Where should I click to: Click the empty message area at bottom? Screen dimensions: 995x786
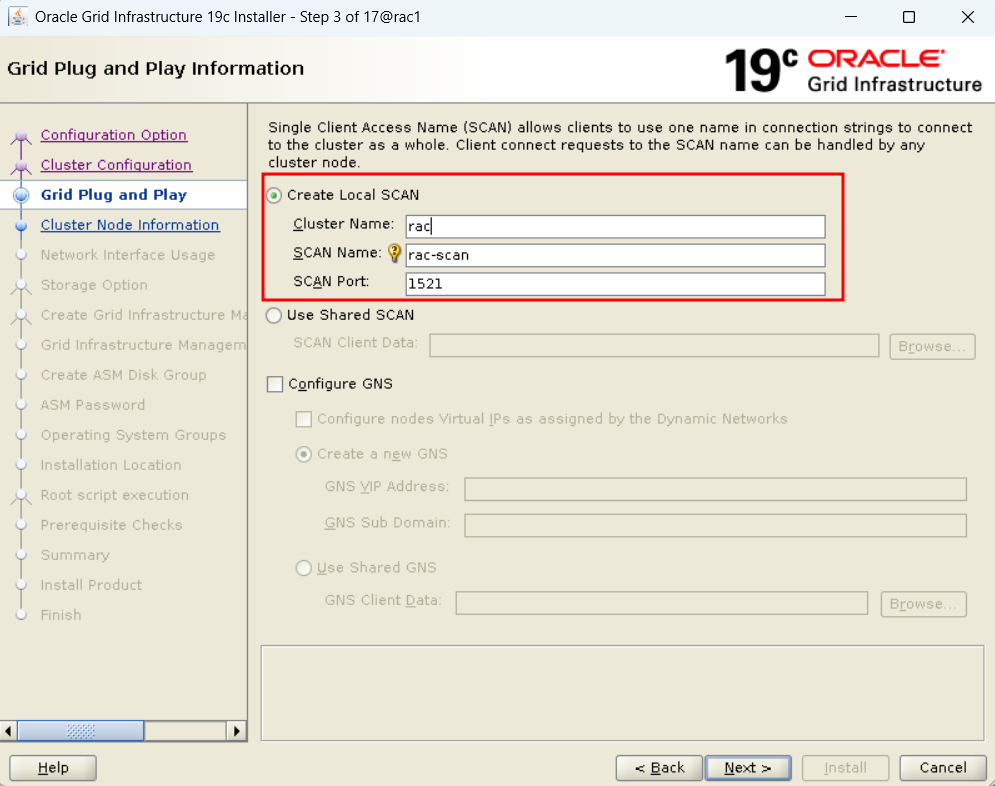point(622,693)
